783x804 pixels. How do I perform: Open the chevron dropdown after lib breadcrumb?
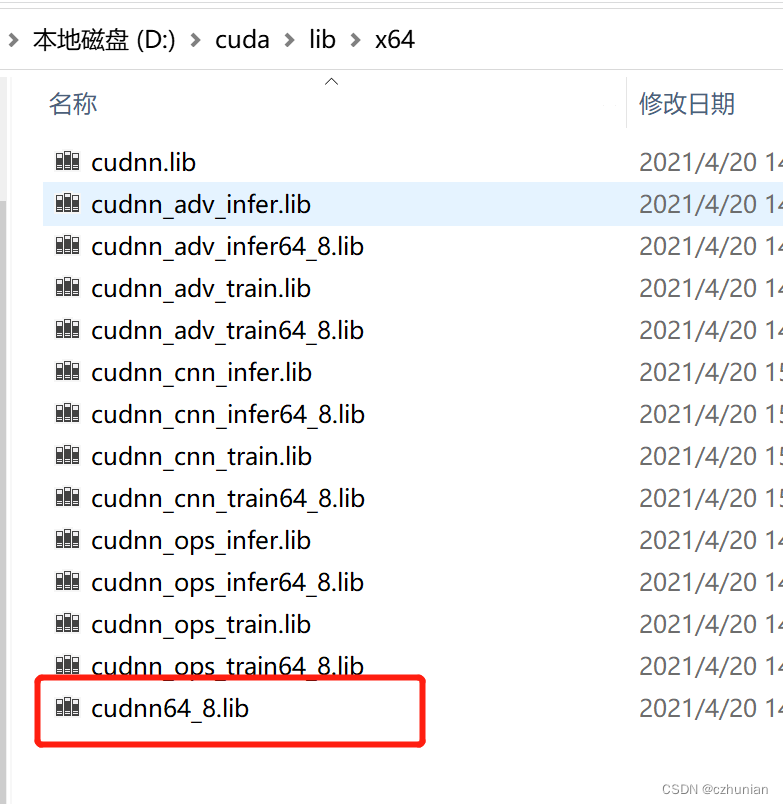click(x=355, y=40)
